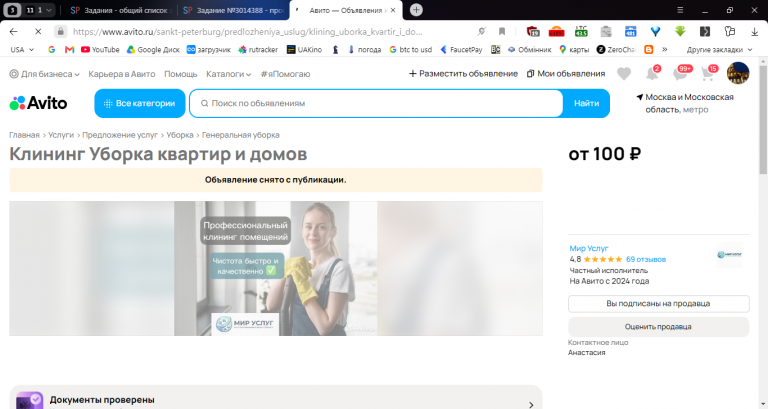
Task: Open the Gmail bookmark icon
Action: point(70,49)
